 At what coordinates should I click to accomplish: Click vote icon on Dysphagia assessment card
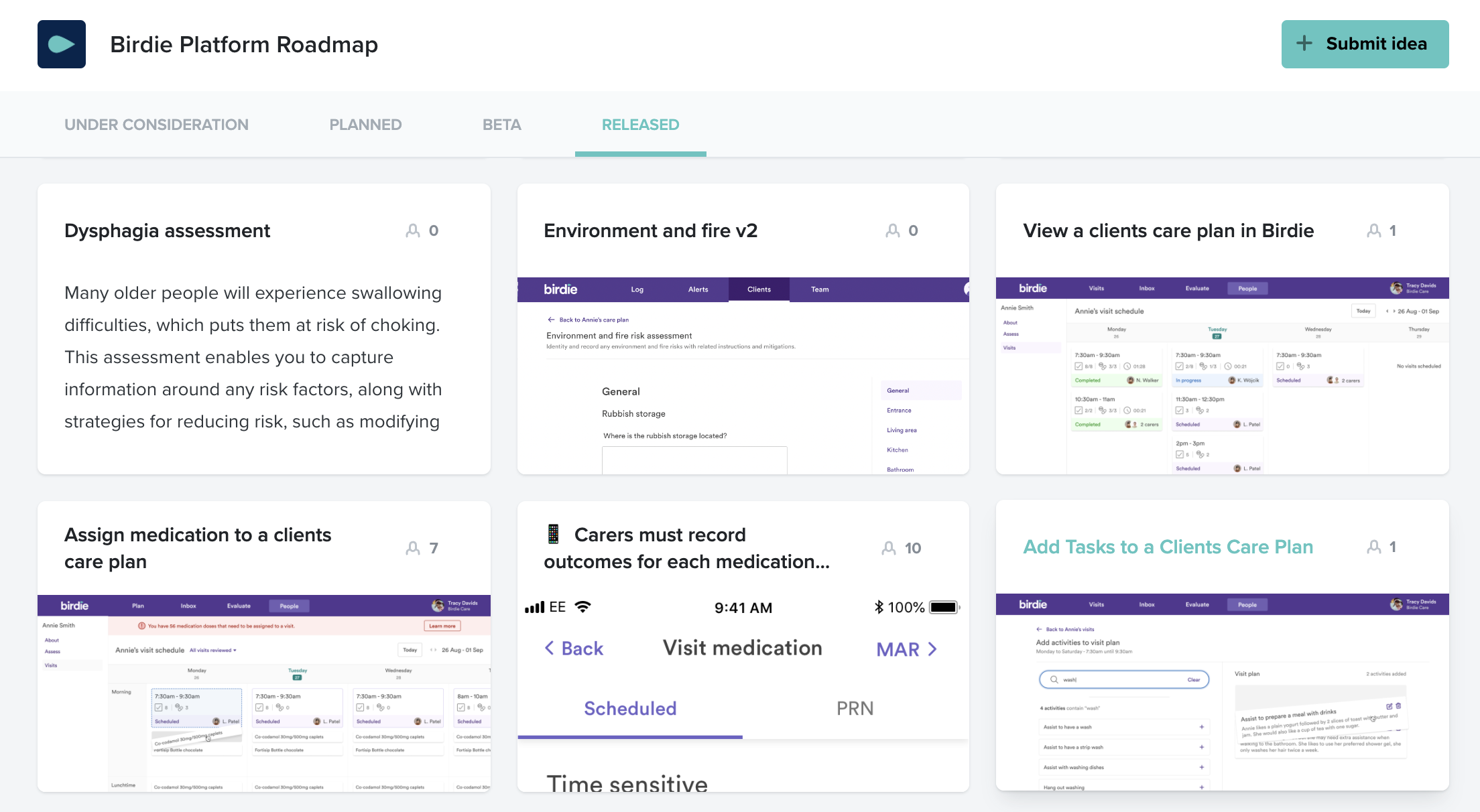413,230
